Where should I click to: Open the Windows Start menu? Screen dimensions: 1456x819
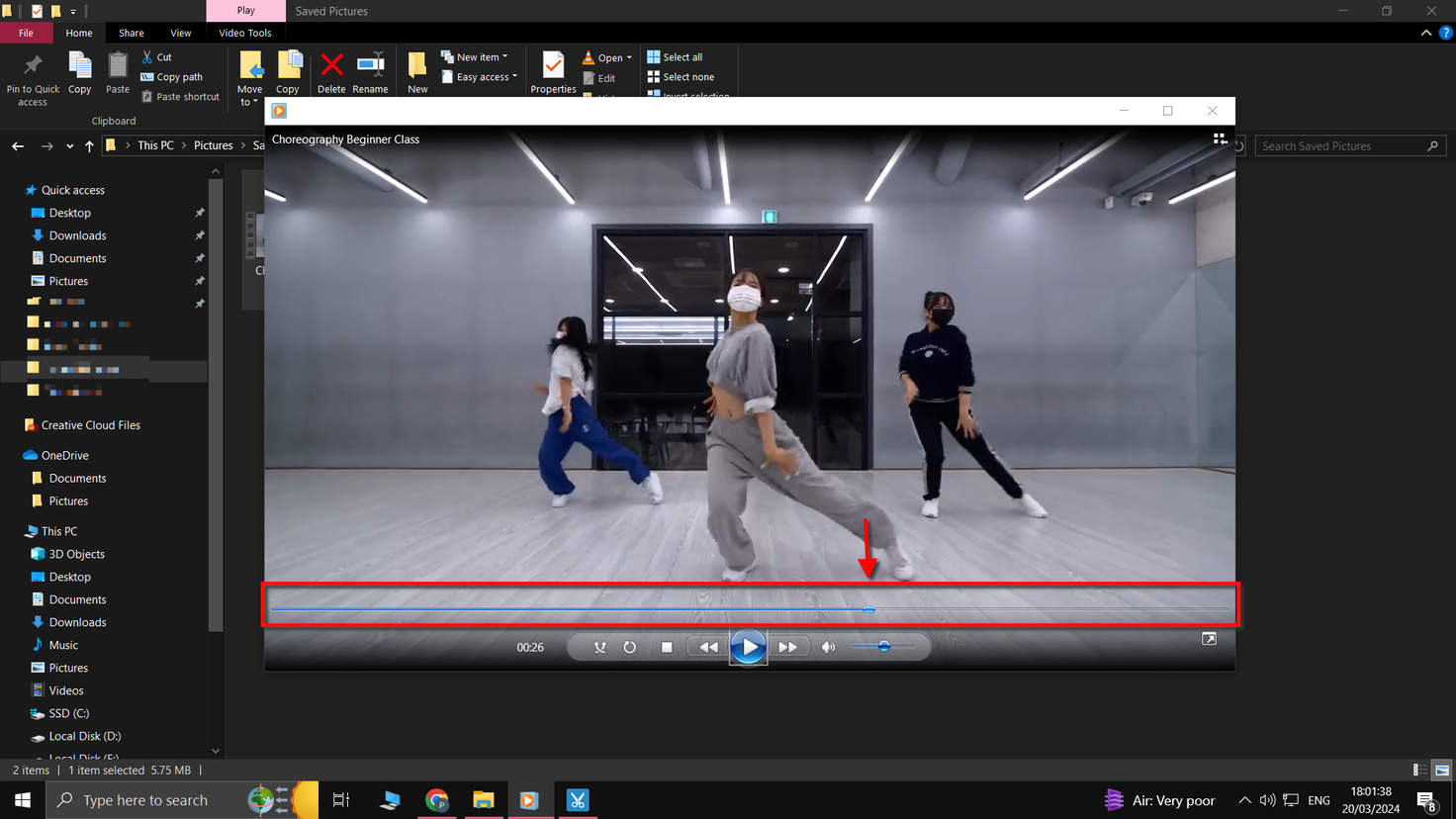(23, 800)
